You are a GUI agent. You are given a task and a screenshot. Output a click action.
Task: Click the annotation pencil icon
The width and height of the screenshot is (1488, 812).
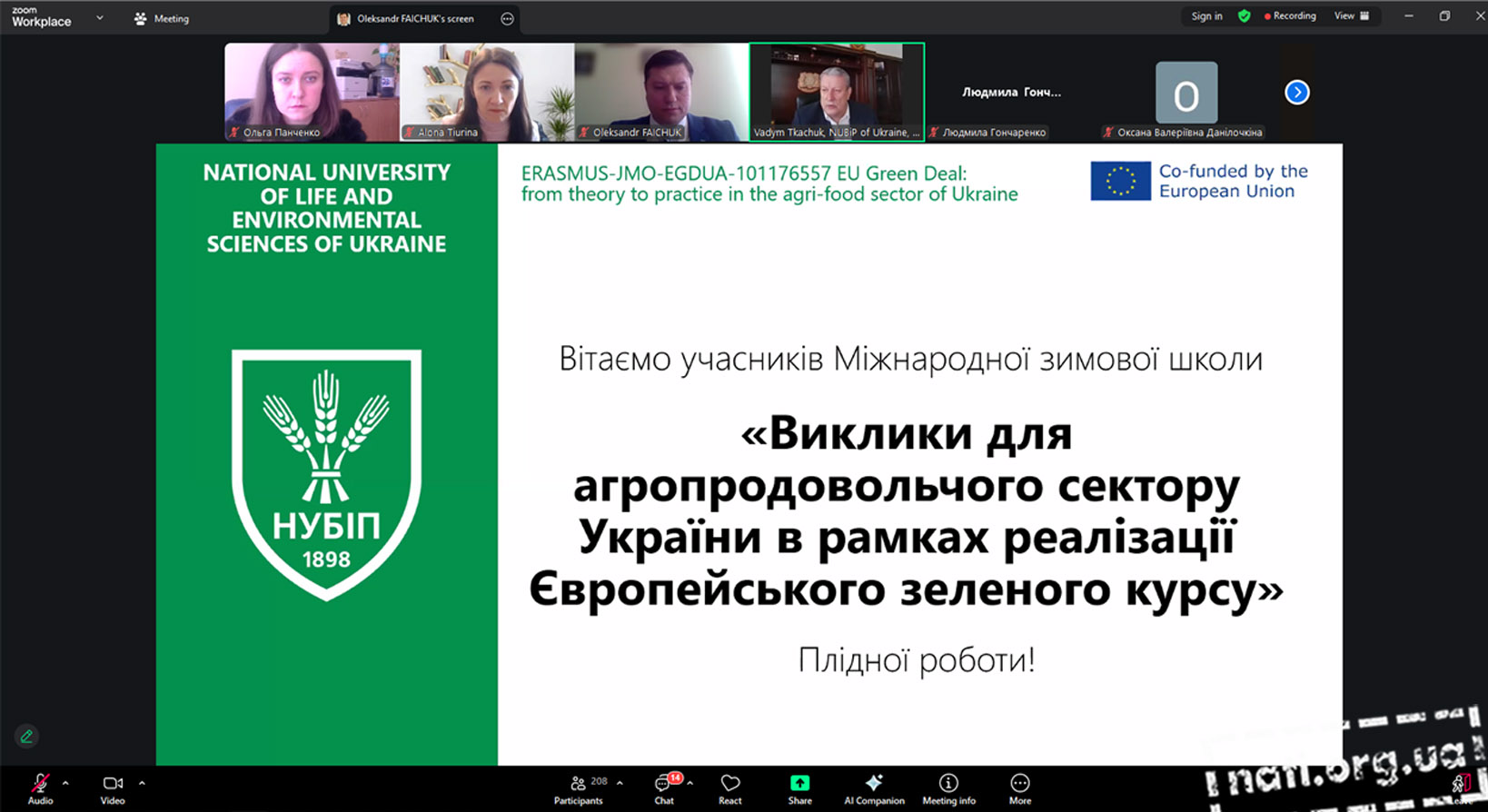(x=26, y=737)
